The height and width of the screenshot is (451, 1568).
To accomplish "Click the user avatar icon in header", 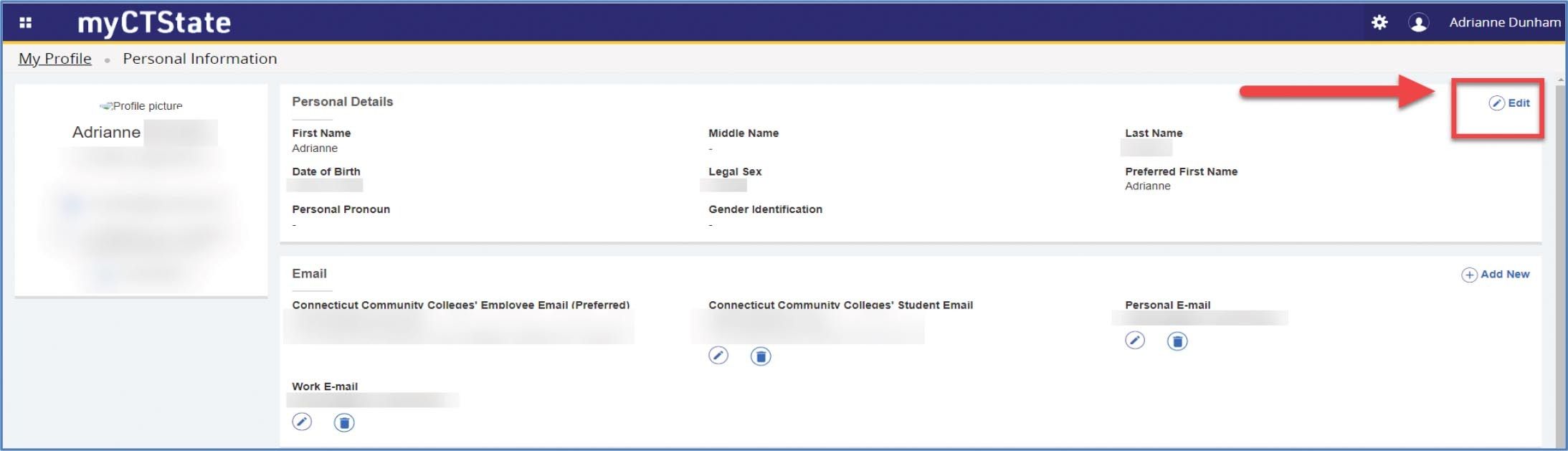I will 1417,23.
